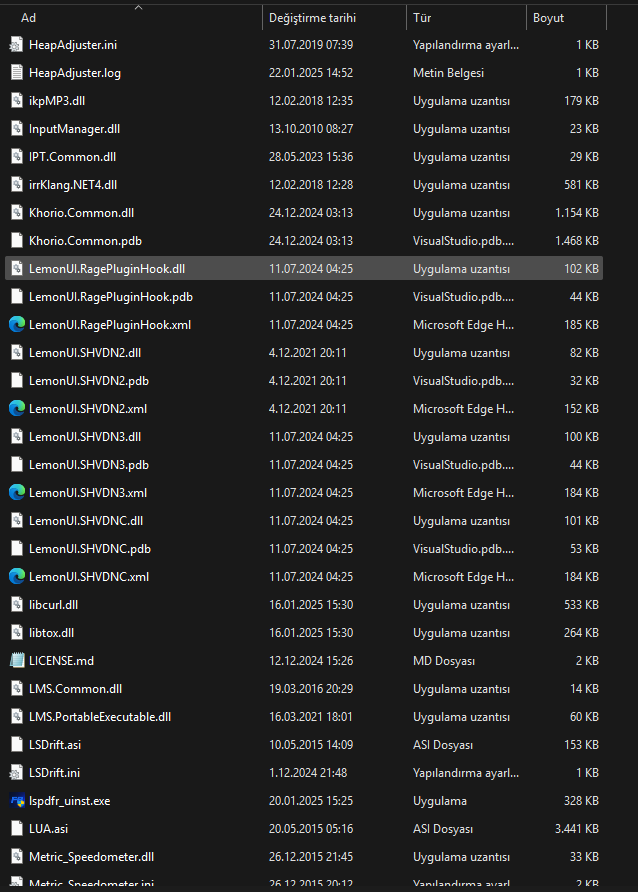Click size 581 KB of irrKlang.NET4.dll
Image resolution: width=638 pixels, height=892 pixels.
[x=581, y=185]
